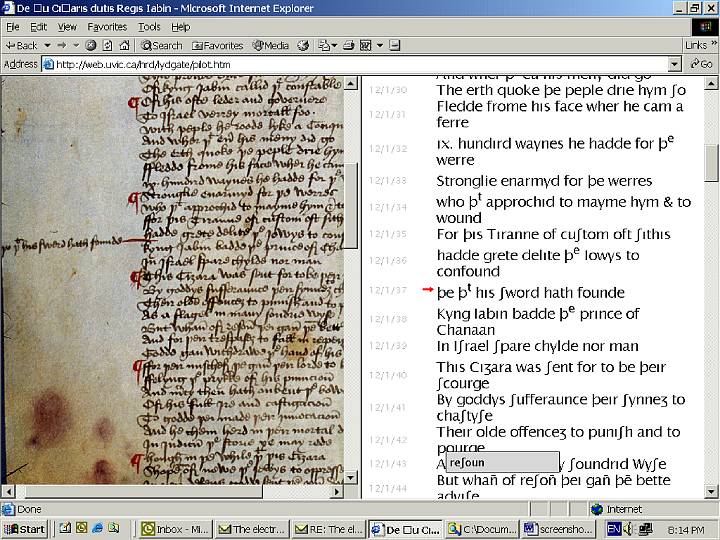This screenshot has height=540, width=720.
Task: Expand the Mail options dropdown
Action: click(x=335, y=45)
